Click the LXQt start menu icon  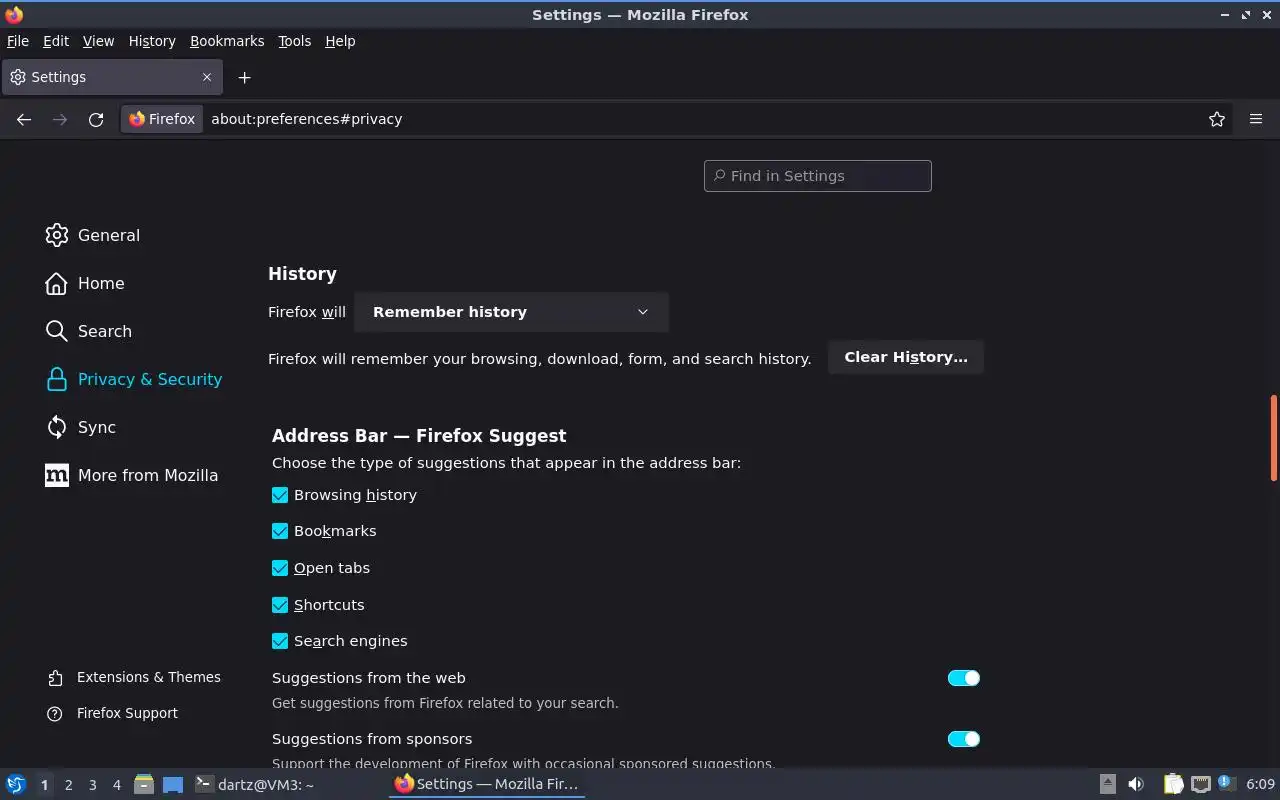point(16,784)
